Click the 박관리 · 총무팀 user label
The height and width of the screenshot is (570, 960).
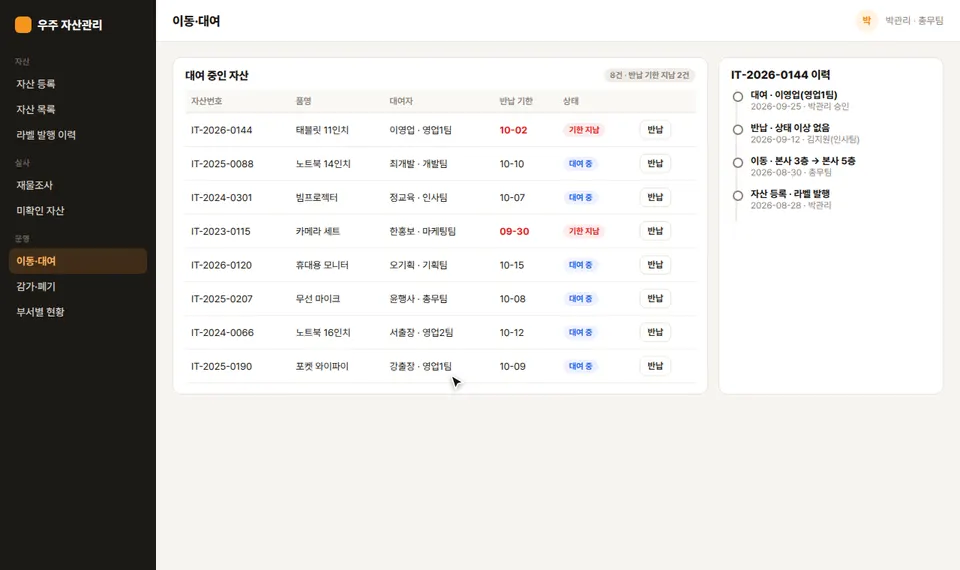914,21
